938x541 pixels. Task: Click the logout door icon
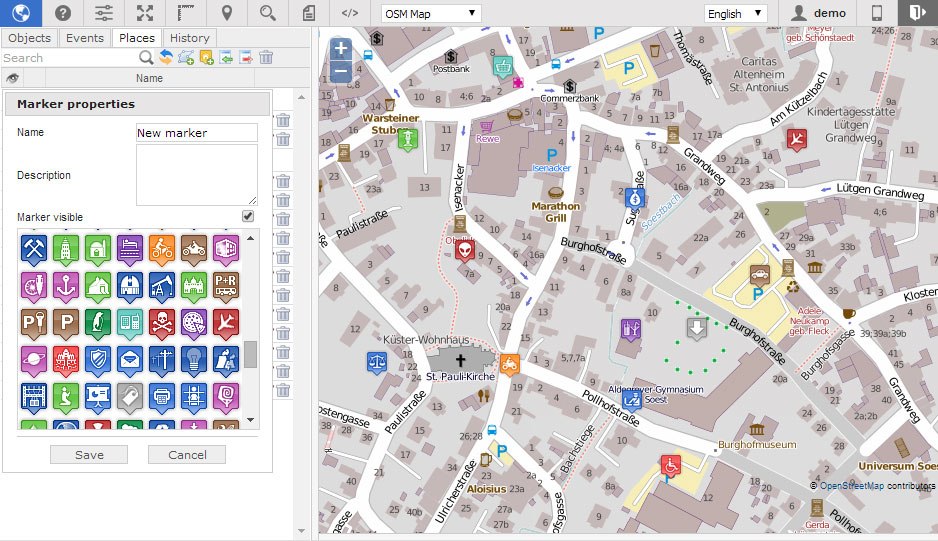pos(917,13)
